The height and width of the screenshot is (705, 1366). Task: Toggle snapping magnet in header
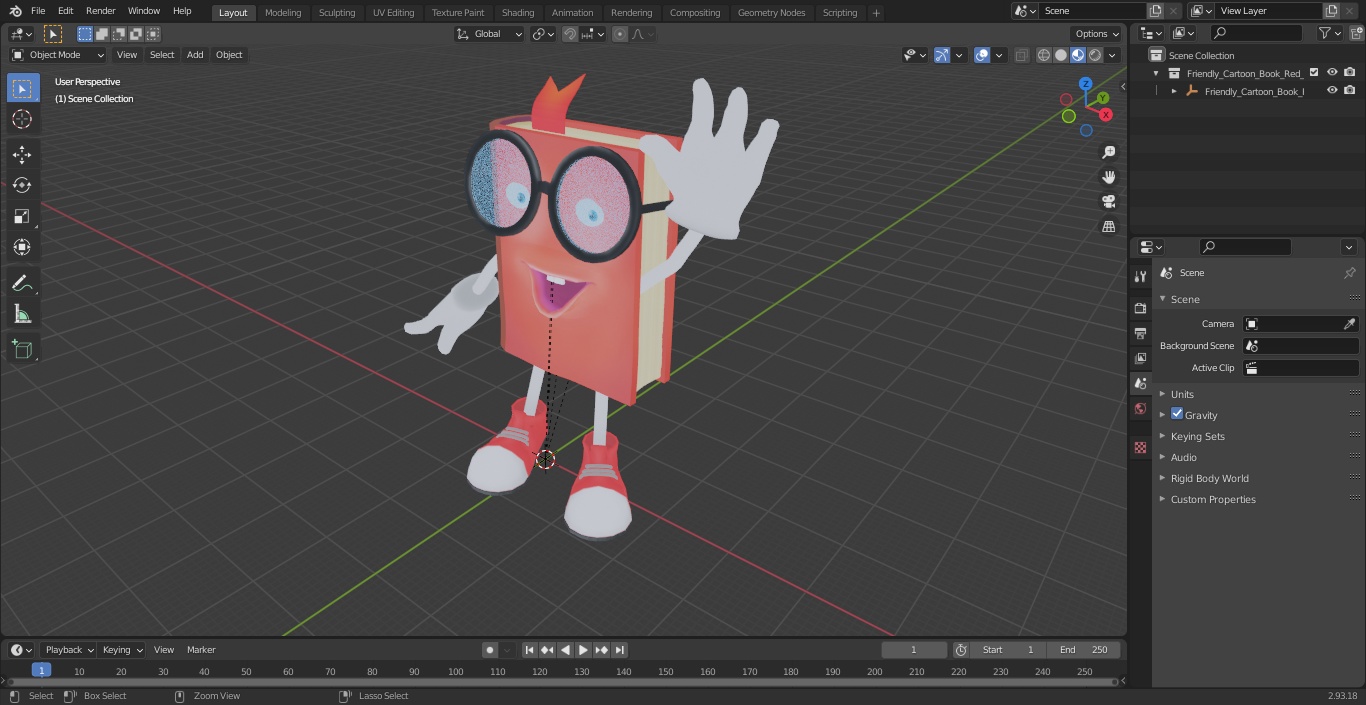(570, 34)
